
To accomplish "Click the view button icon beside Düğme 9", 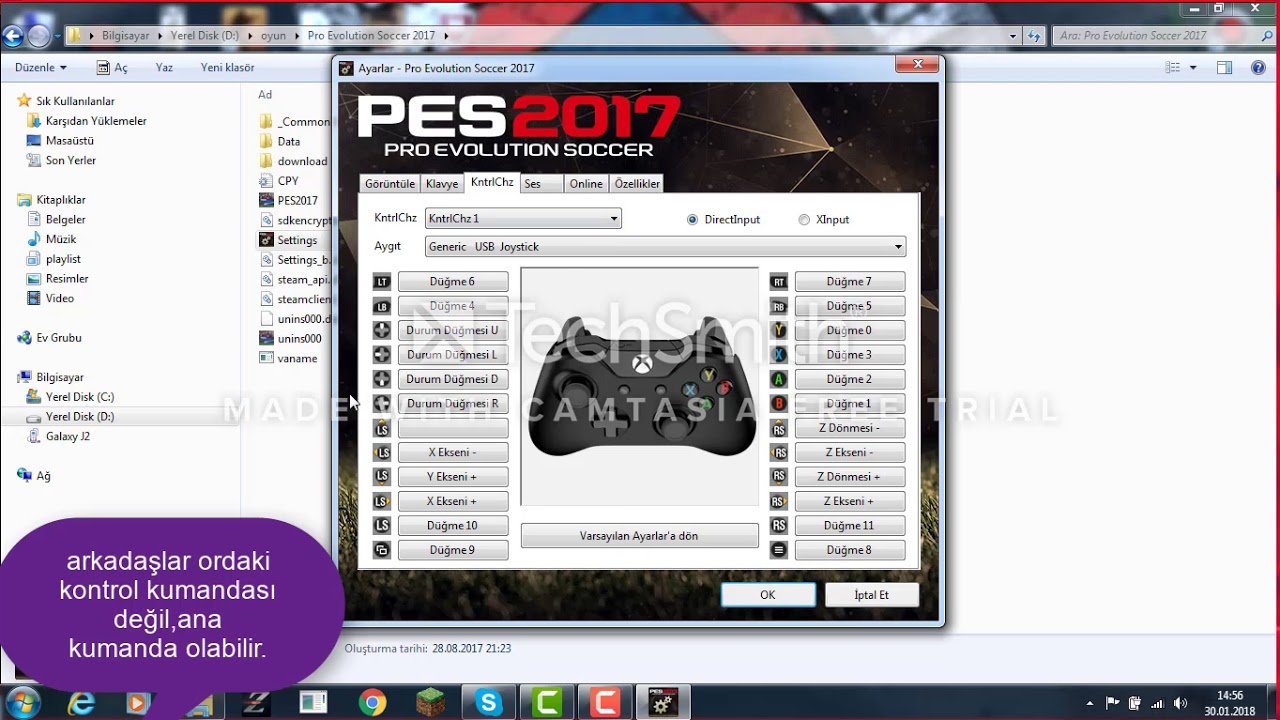I will coord(382,550).
